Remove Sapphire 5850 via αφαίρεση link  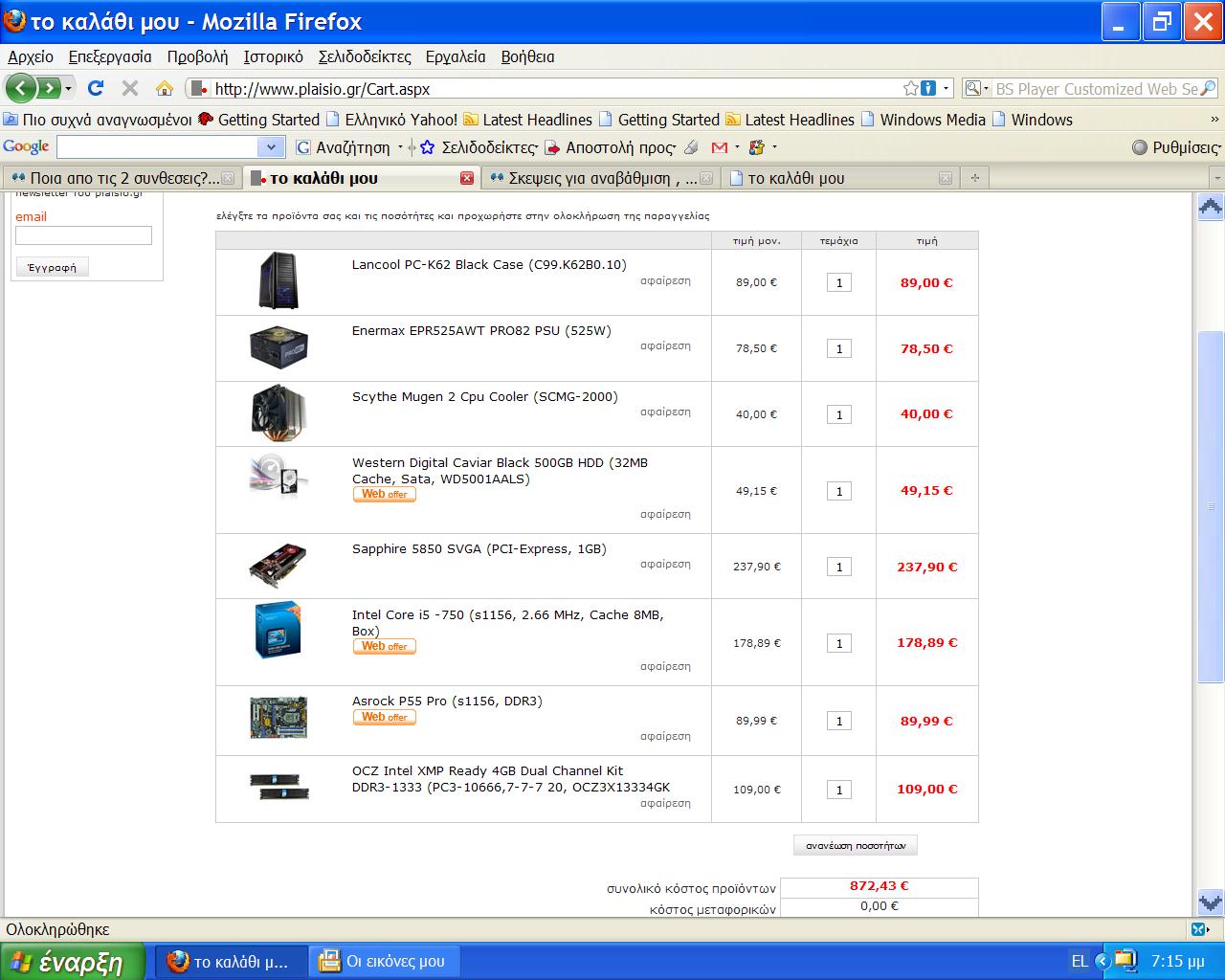tap(665, 564)
